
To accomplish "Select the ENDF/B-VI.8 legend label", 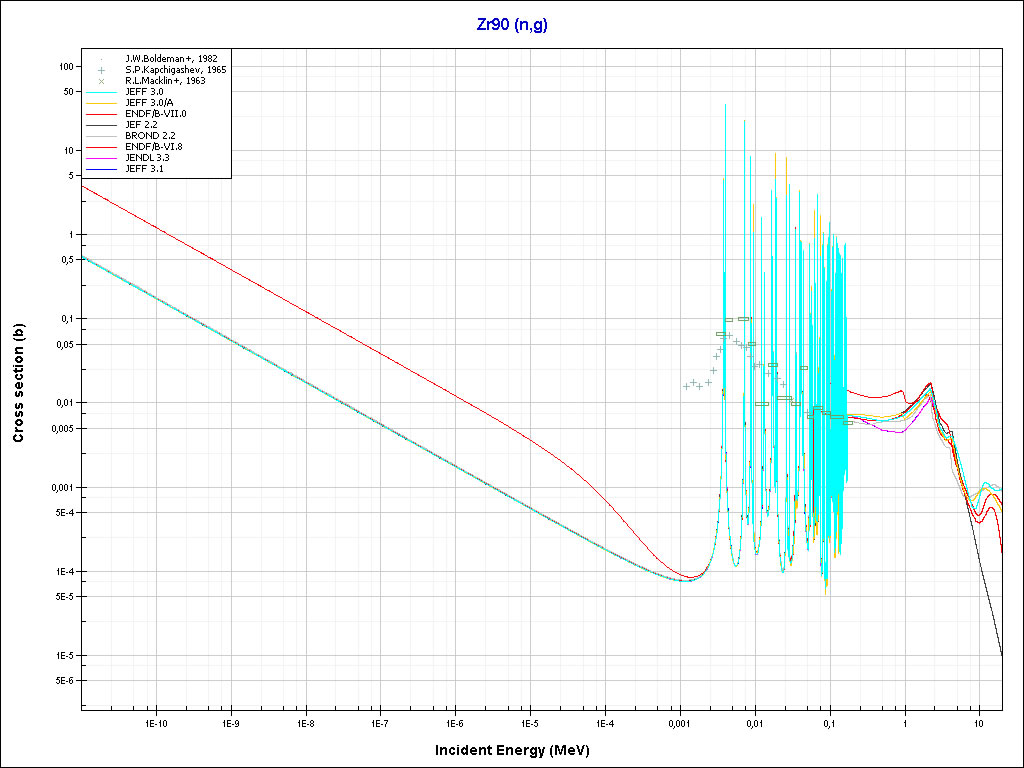I will (153, 147).
